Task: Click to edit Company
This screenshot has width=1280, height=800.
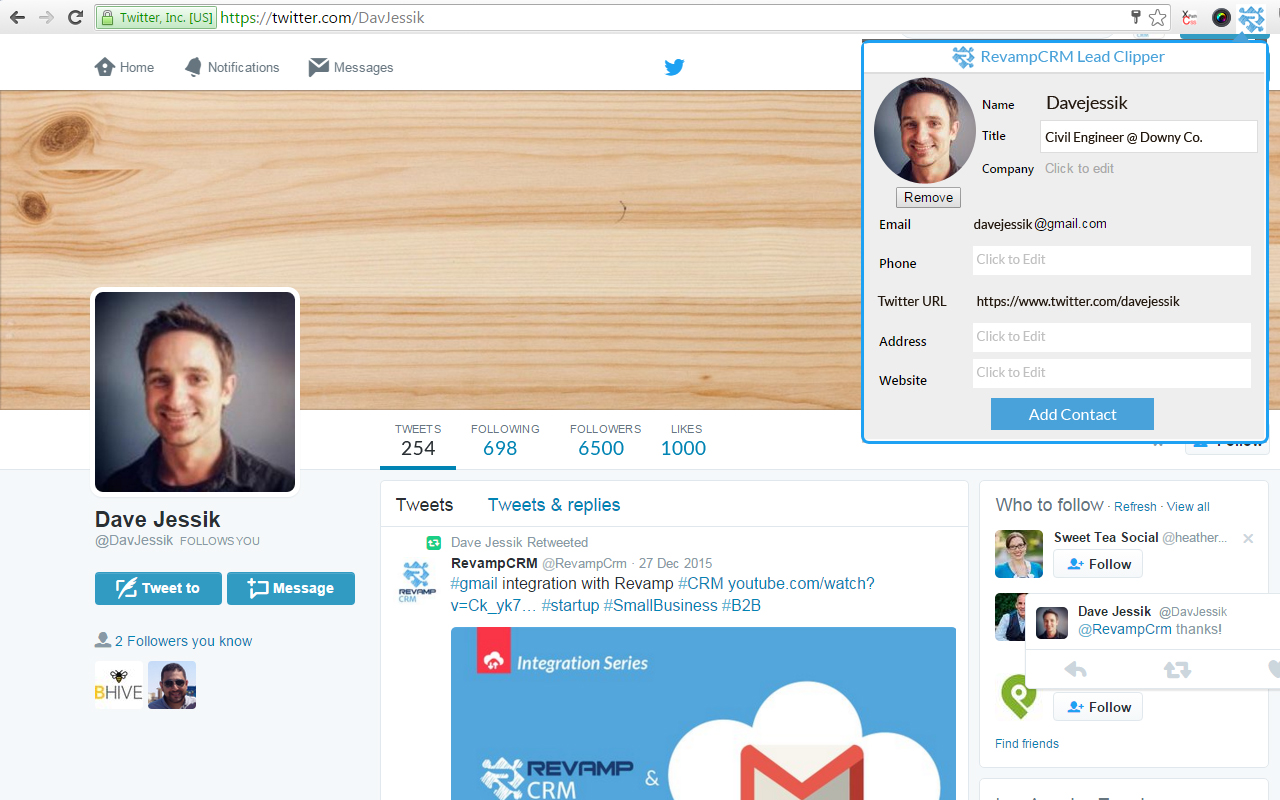Action: click(x=1079, y=168)
